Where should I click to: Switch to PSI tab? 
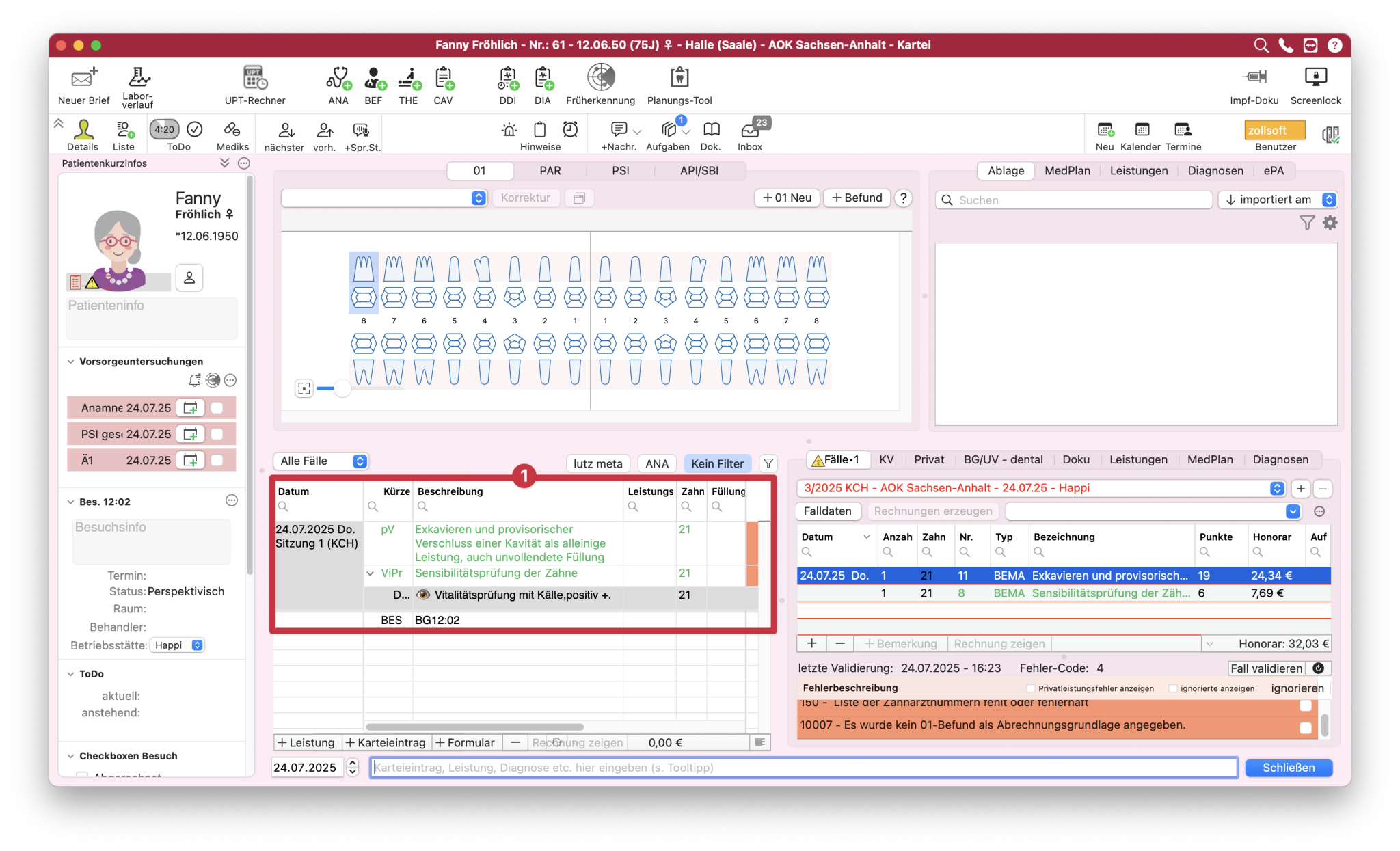621,171
